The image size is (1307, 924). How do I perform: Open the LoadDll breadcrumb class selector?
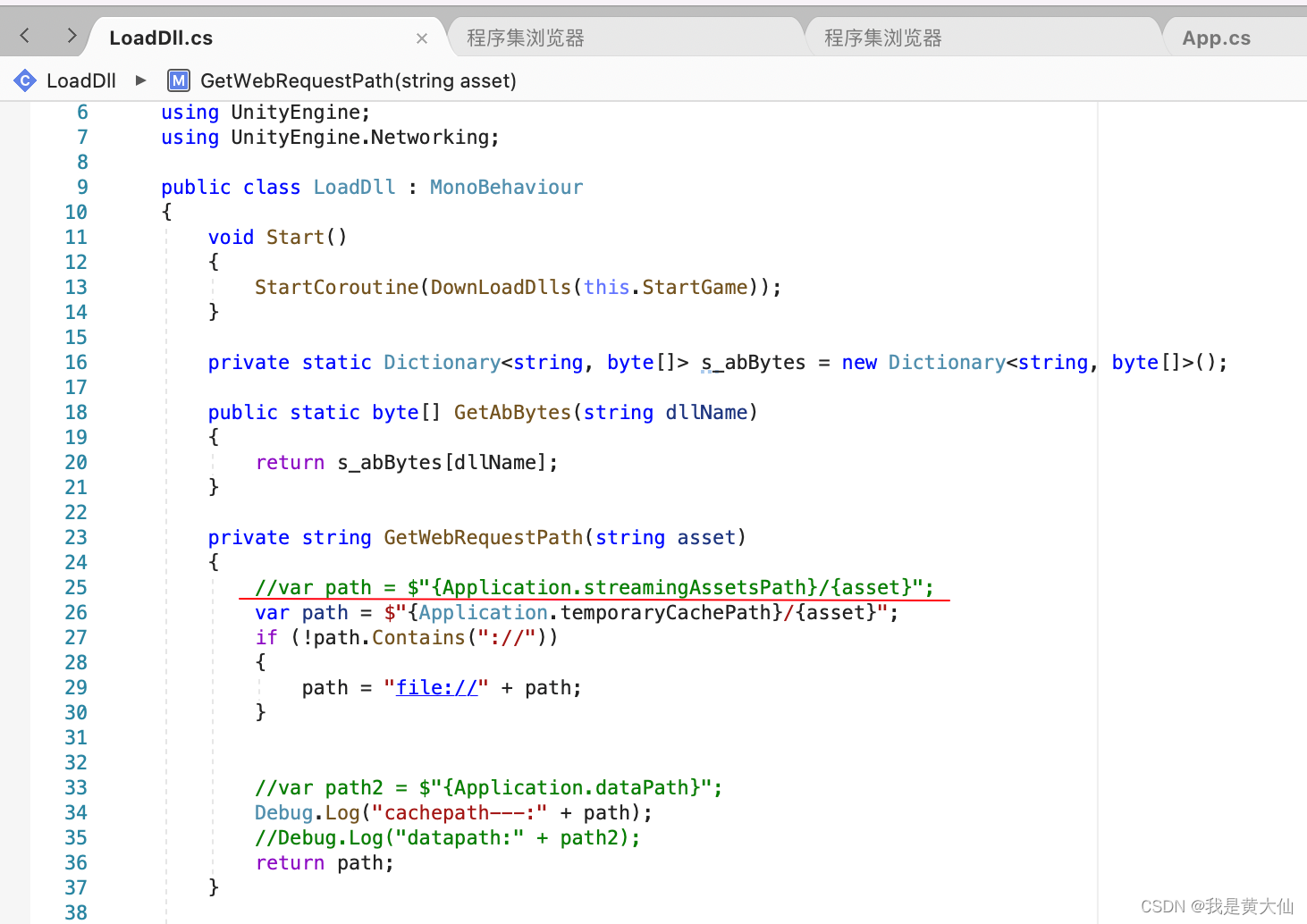pos(81,80)
